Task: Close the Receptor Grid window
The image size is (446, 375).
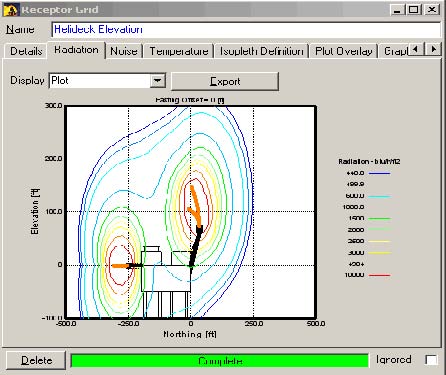Action: 432,10
